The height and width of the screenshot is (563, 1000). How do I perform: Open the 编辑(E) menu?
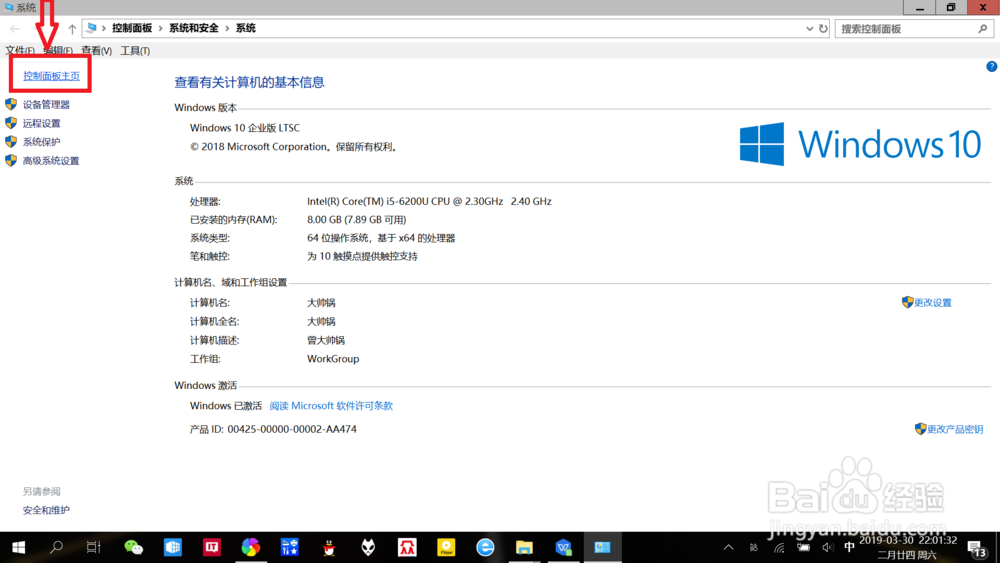click(x=58, y=50)
